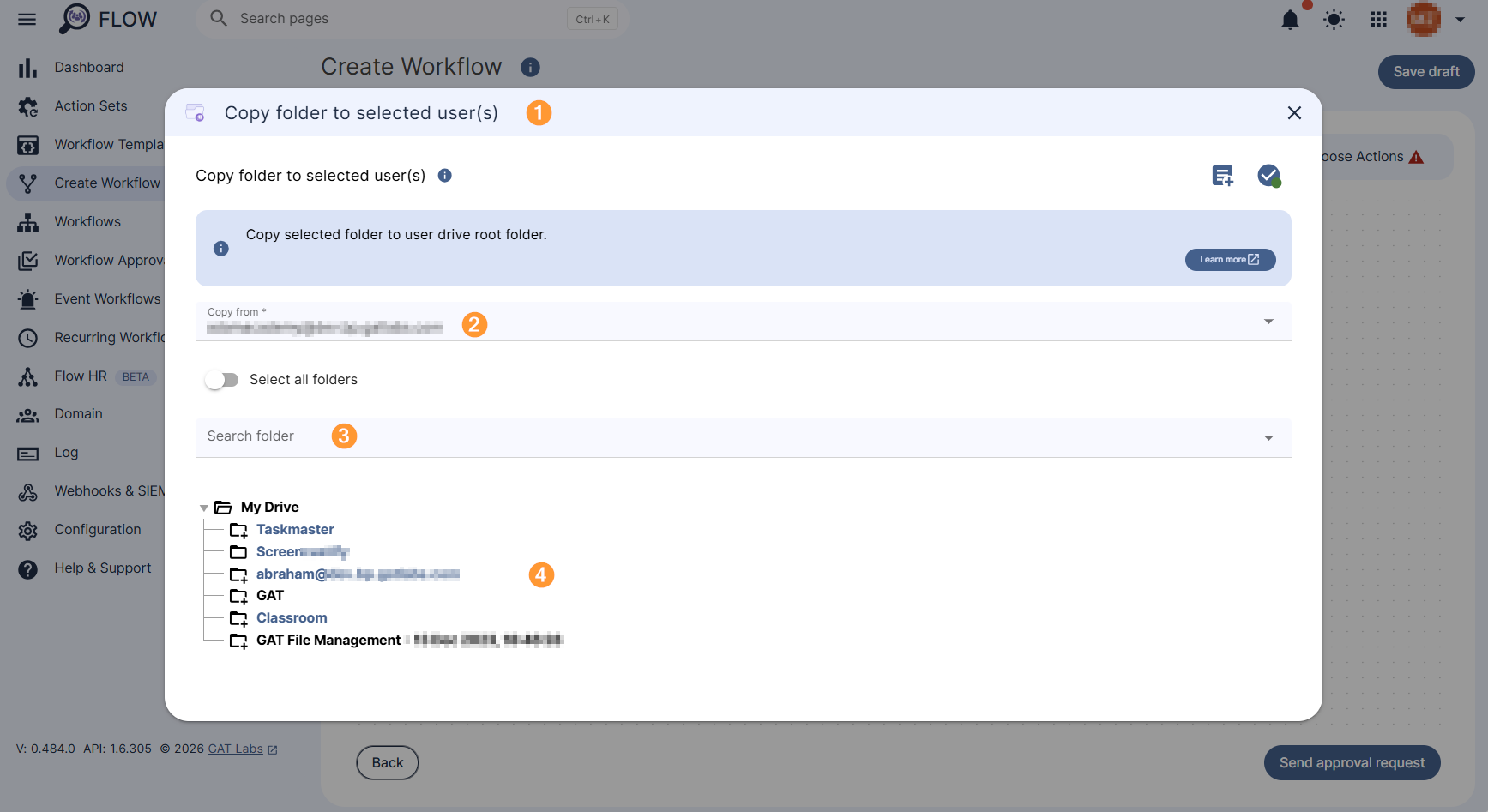This screenshot has width=1488, height=812.
Task: Select the GAT folder
Action: [270, 596]
